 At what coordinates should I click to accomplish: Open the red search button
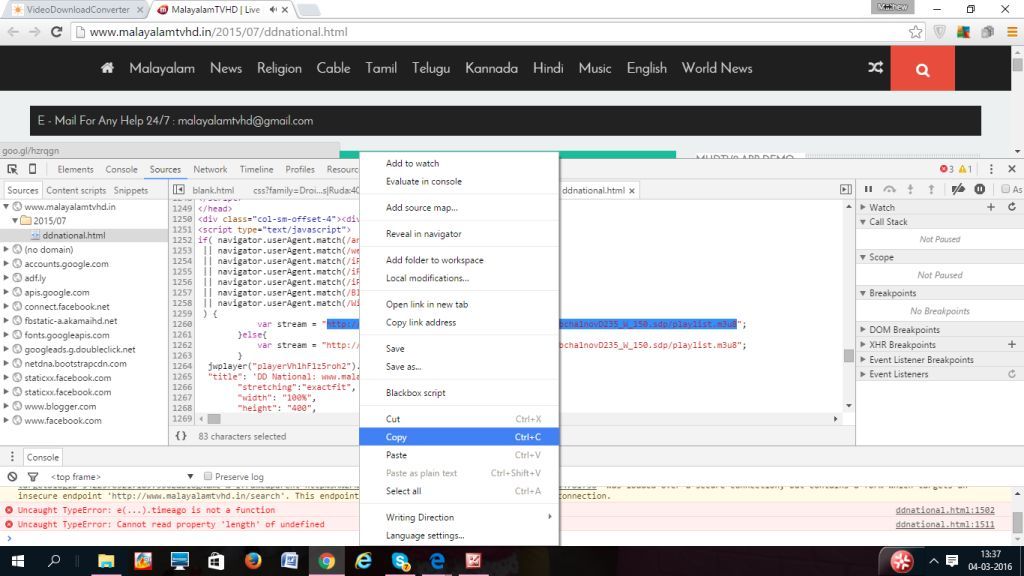[x=922, y=69]
